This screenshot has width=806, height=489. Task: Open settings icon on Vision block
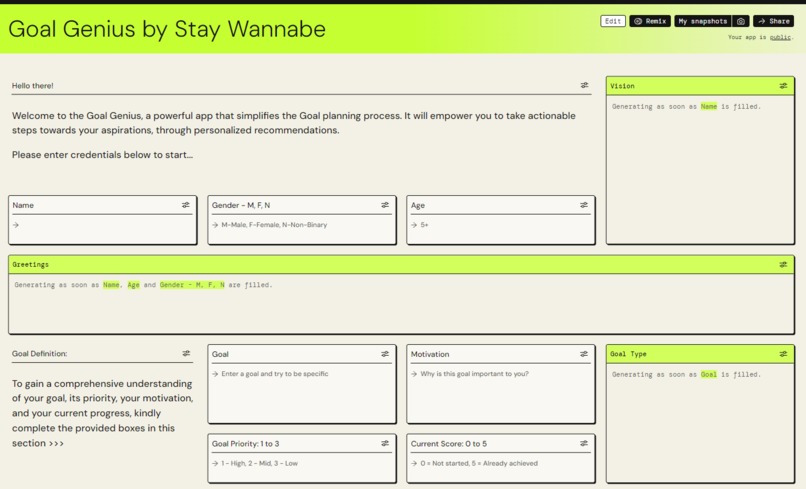click(x=783, y=86)
